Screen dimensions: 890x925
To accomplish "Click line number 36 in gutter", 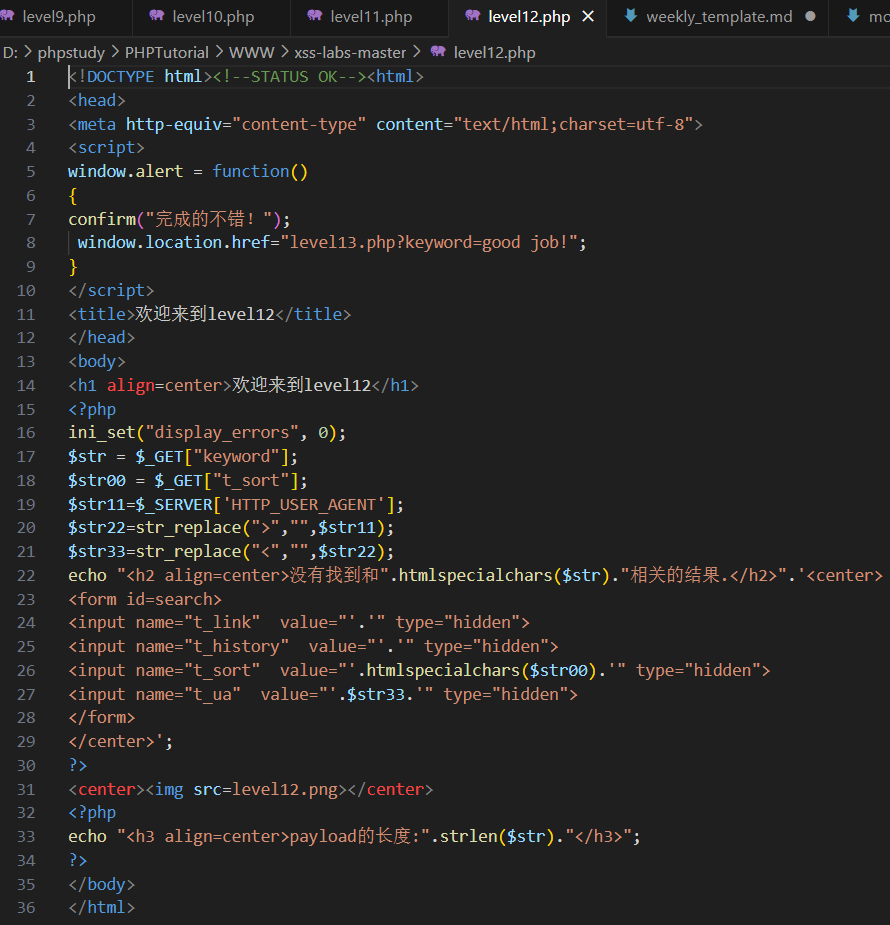I will click(x=26, y=907).
